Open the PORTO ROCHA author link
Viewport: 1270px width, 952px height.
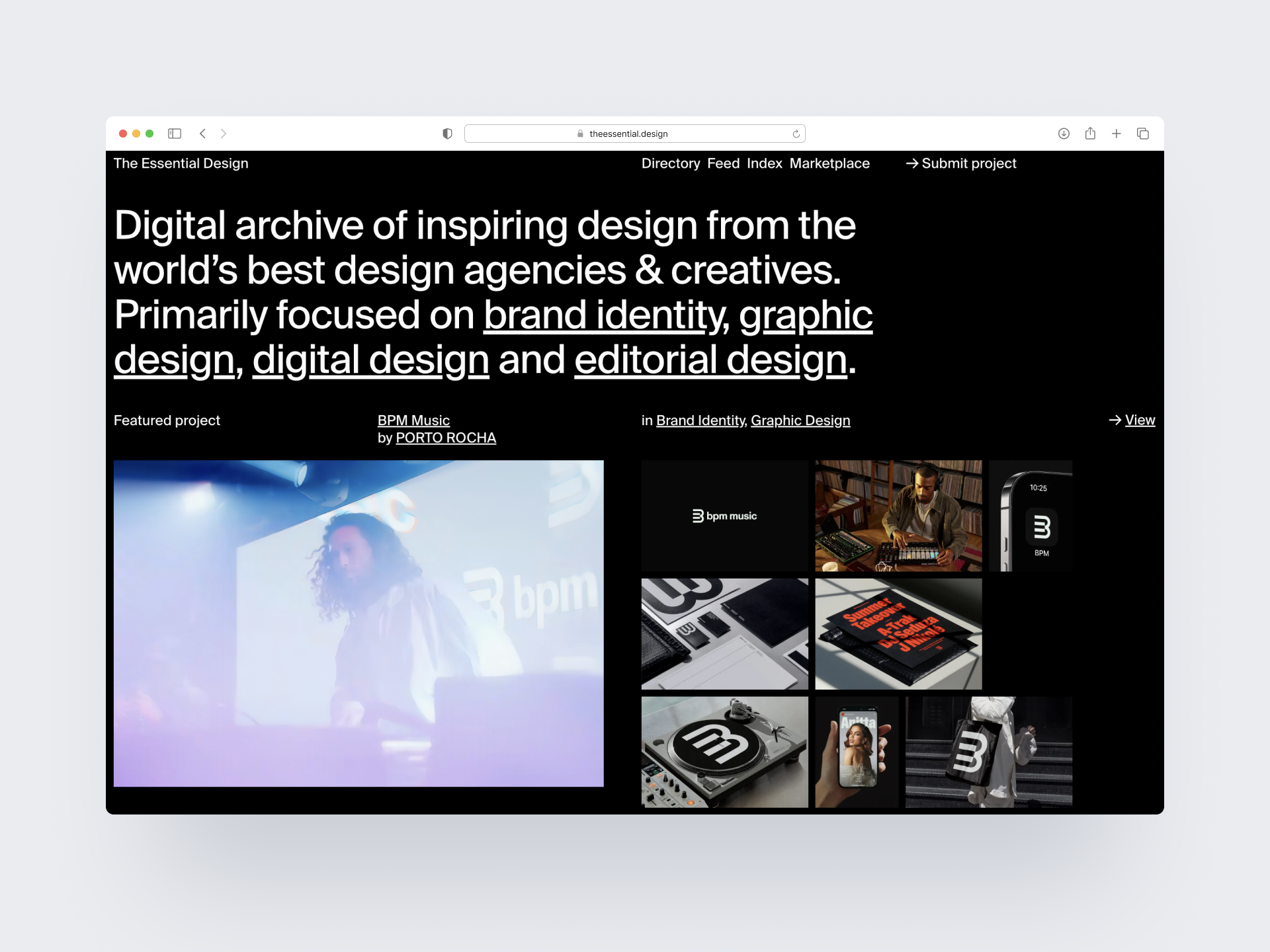tap(446, 438)
